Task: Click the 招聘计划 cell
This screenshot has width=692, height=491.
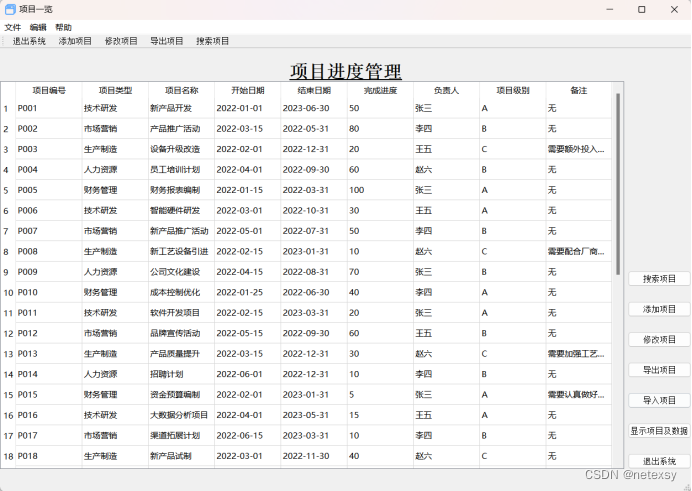Action: 181,374
